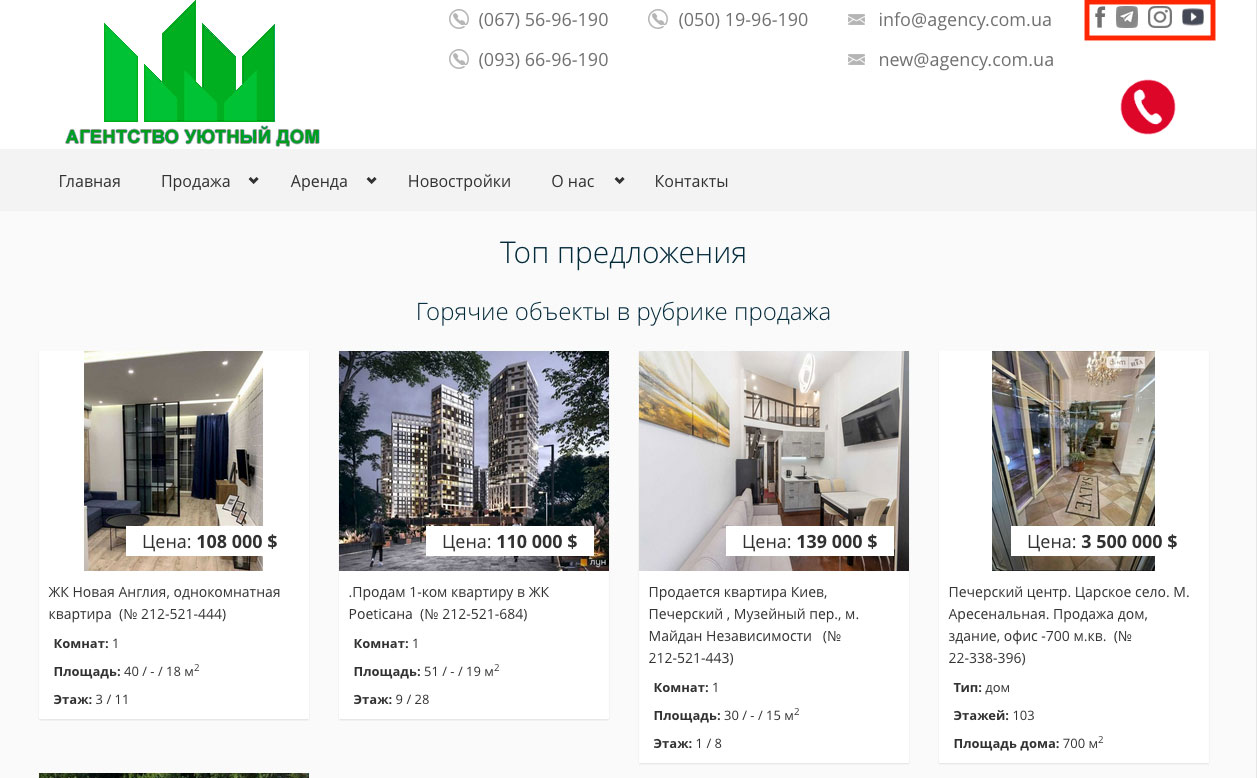Click price tag 139 000 $
This screenshot has height=778, width=1257.
pyautogui.click(x=810, y=541)
